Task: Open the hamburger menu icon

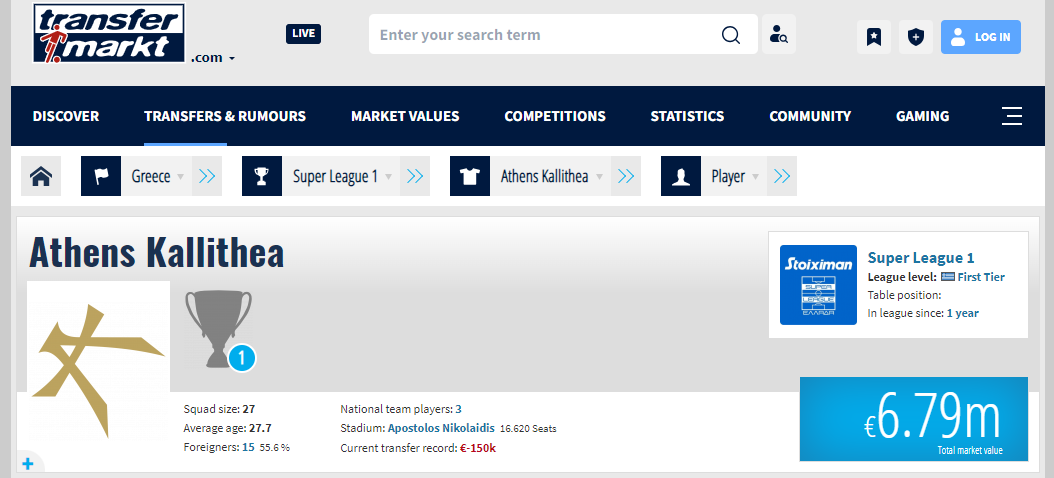Action: (x=1012, y=116)
